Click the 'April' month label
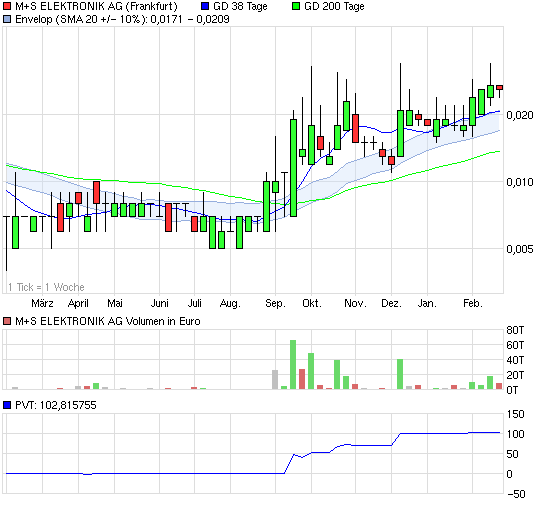The height and width of the screenshot is (515, 545). pyautogui.click(x=78, y=303)
